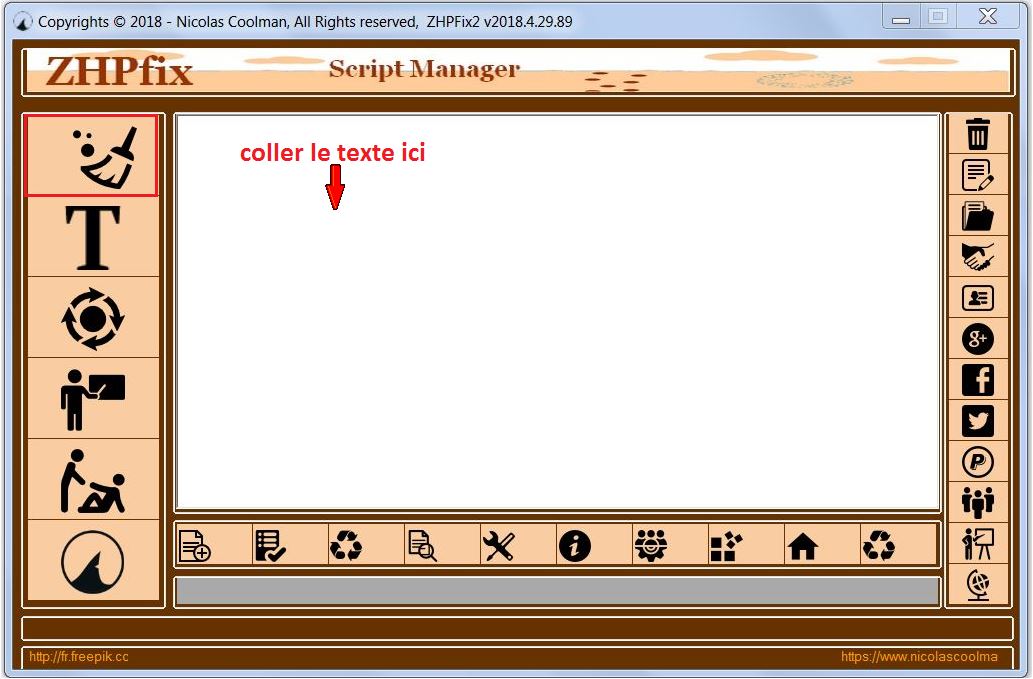Click the notepad with pencil icon
This screenshot has width=1033, height=679.
(x=978, y=175)
